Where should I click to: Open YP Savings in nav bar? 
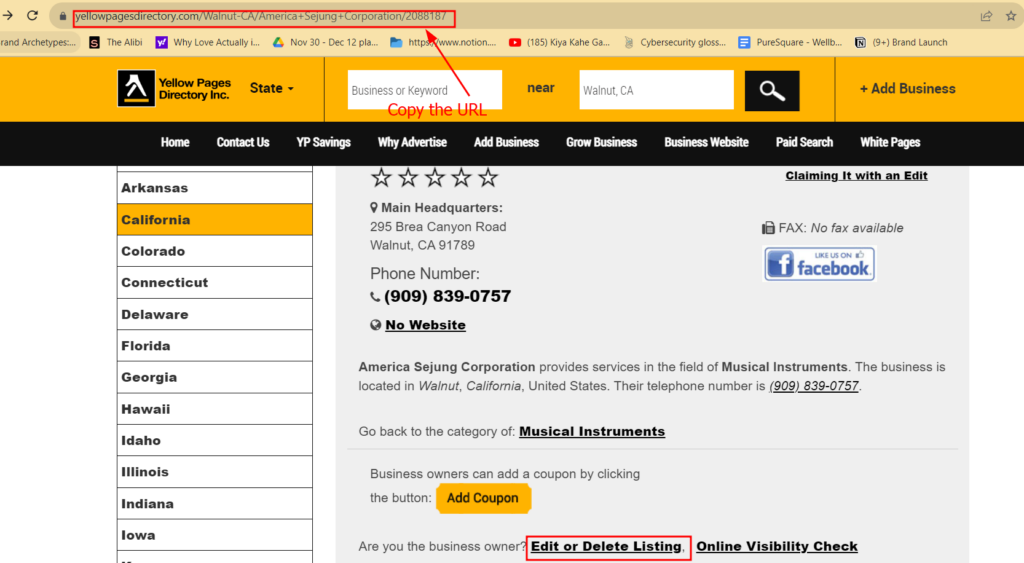point(323,142)
